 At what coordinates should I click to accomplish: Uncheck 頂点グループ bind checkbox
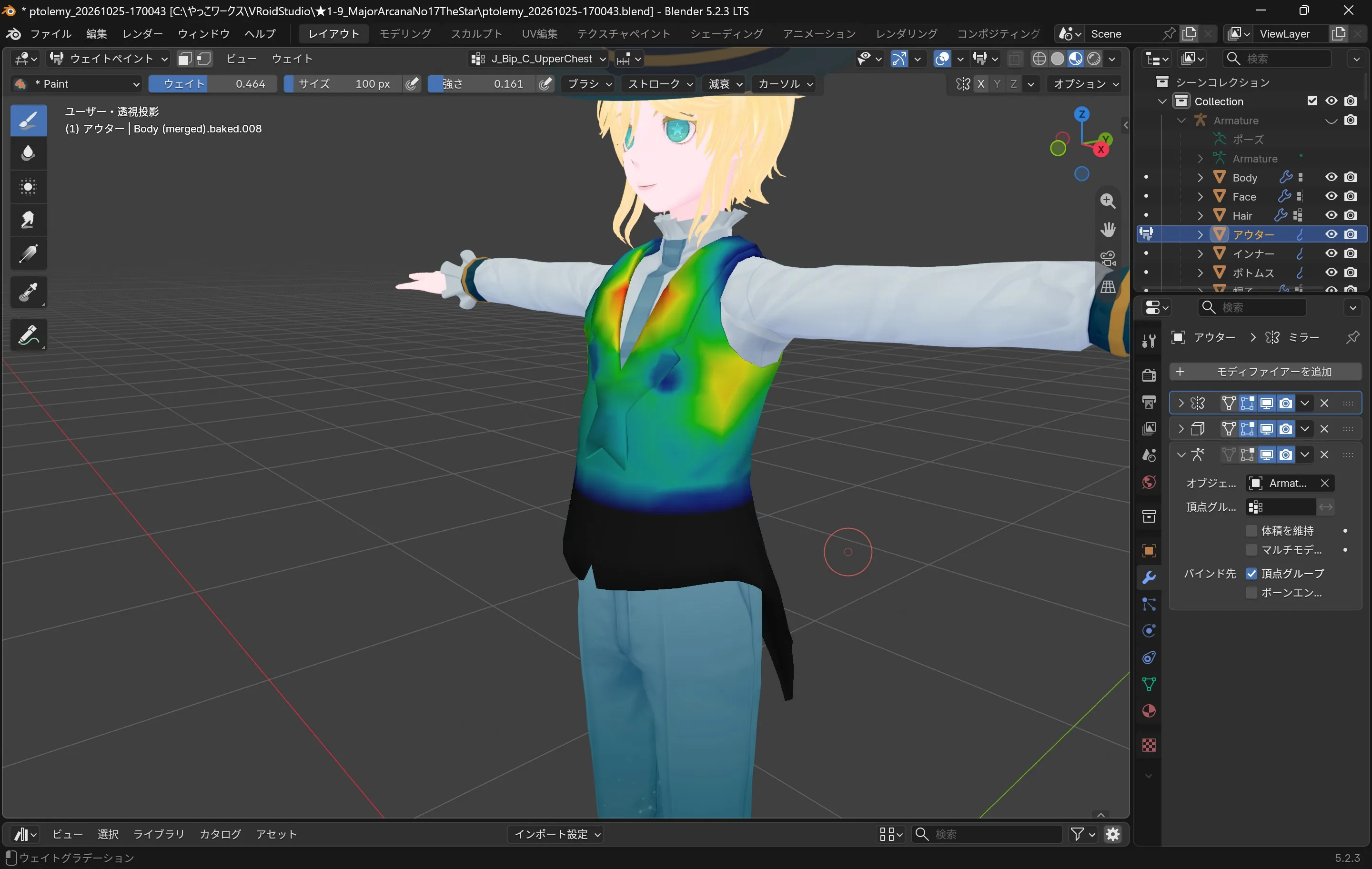pos(1251,573)
